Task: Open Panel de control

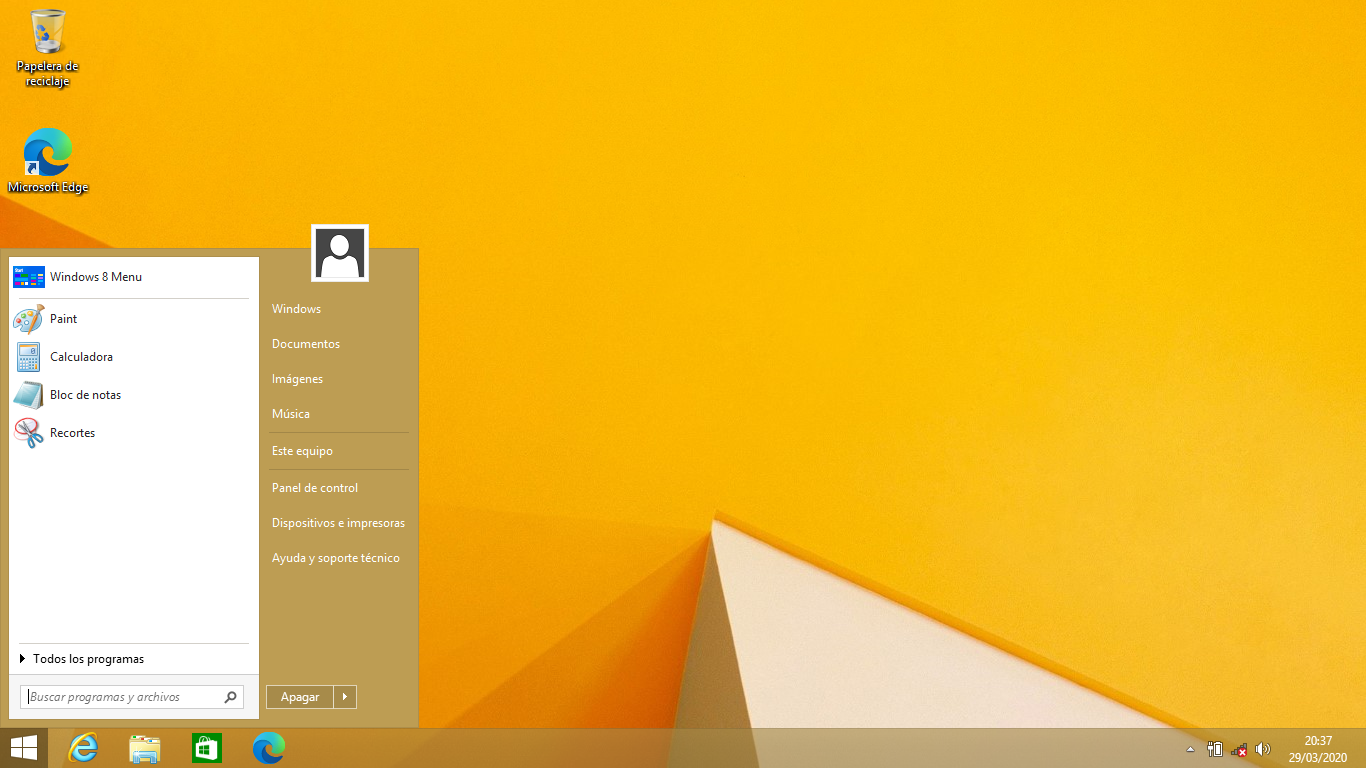Action: pos(314,488)
